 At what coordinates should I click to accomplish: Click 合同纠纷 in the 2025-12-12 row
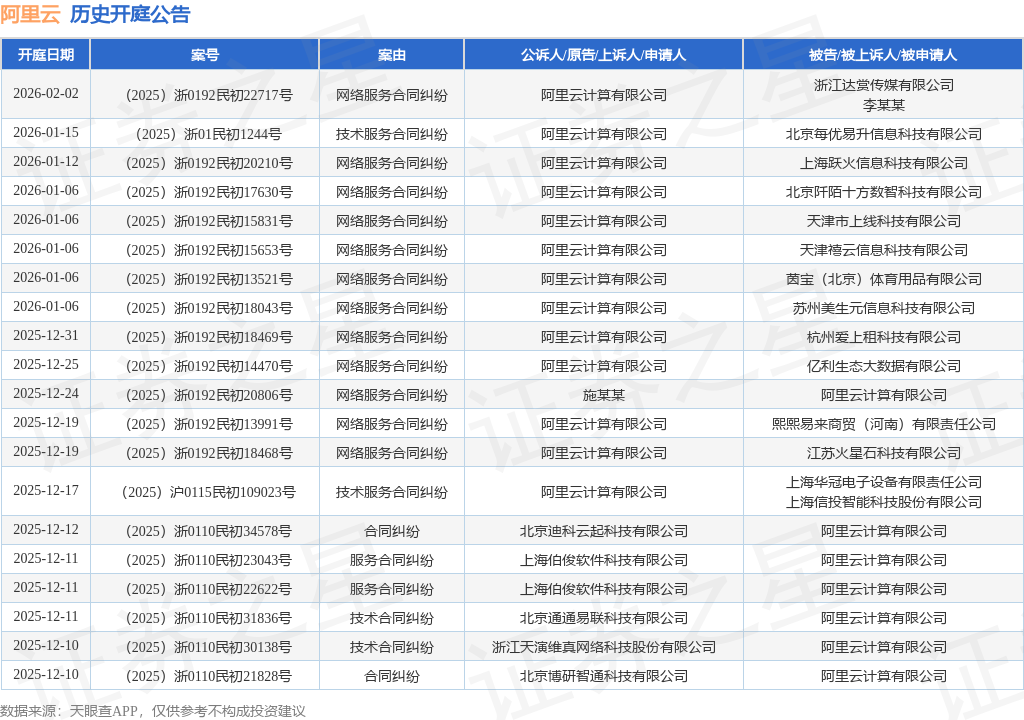tap(392, 531)
